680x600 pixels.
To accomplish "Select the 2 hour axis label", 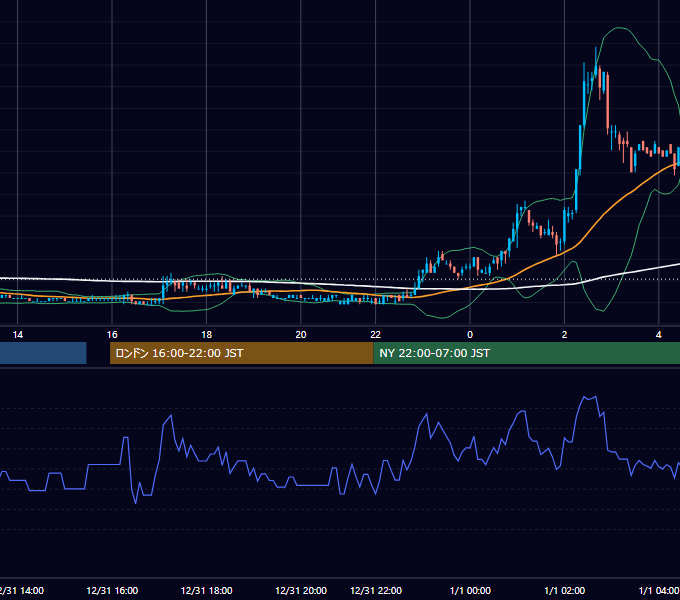I will 564,335.
